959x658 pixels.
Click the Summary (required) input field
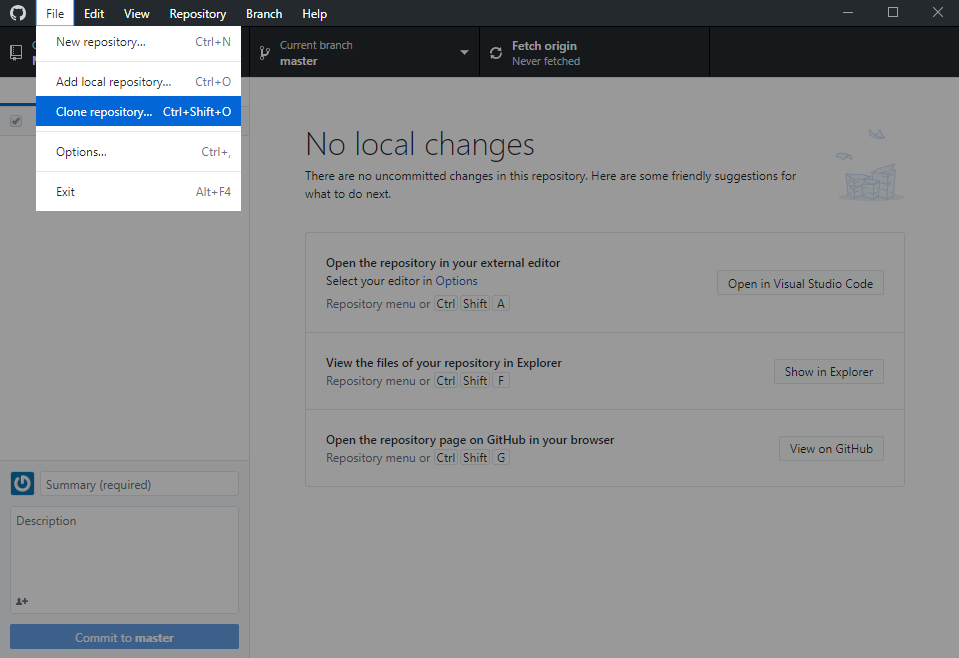tap(139, 484)
